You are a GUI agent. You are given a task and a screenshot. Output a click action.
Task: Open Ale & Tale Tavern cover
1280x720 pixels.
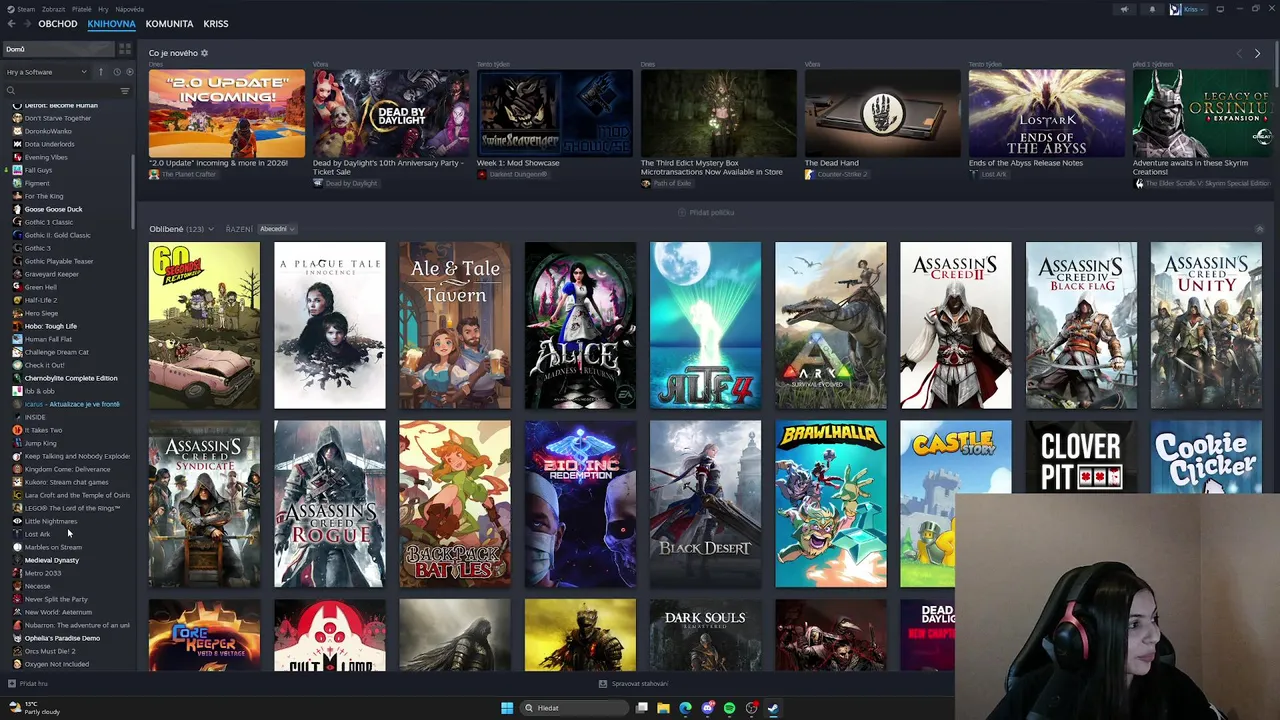coord(455,325)
